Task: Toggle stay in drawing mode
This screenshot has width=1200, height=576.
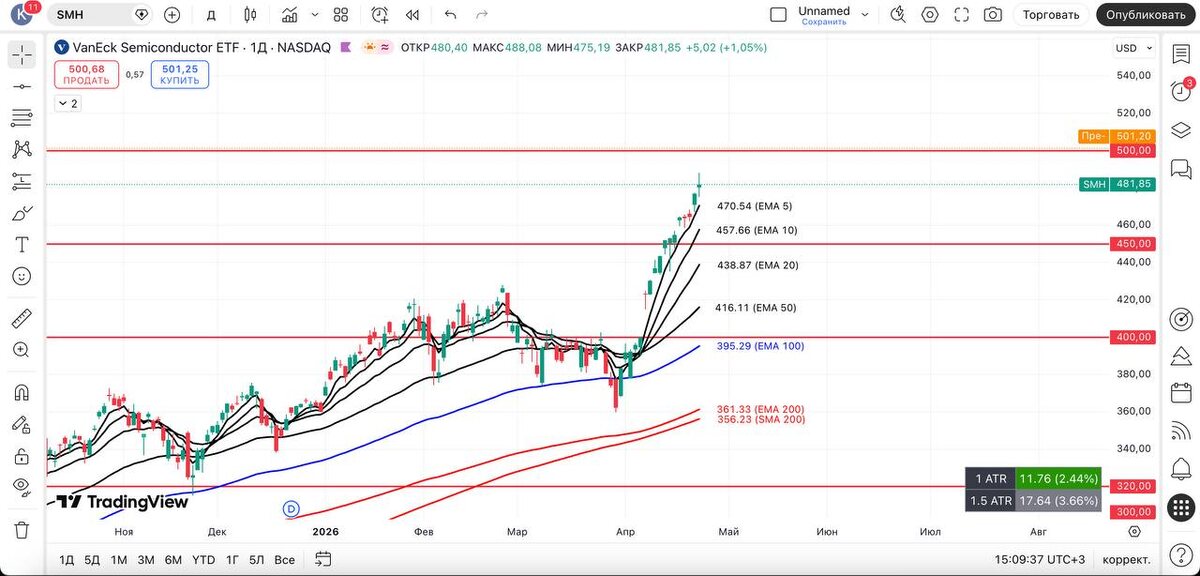Action: [22, 425]
